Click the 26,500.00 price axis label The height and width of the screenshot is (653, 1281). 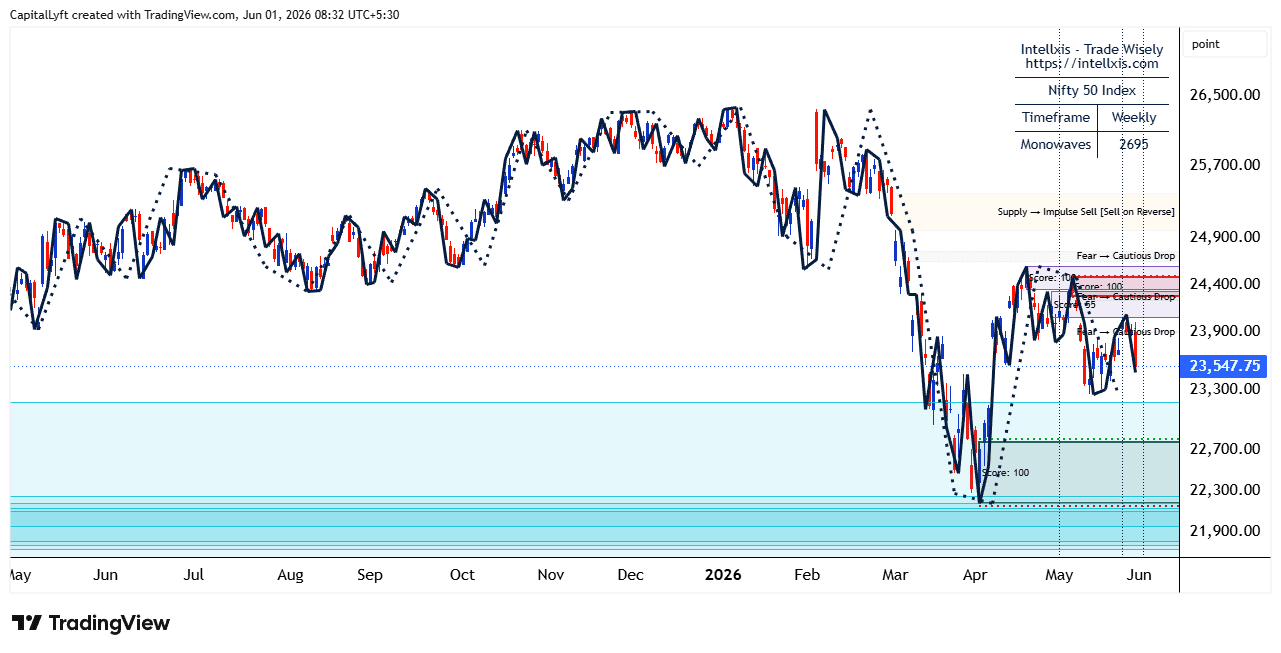[x=1224, y=95]
